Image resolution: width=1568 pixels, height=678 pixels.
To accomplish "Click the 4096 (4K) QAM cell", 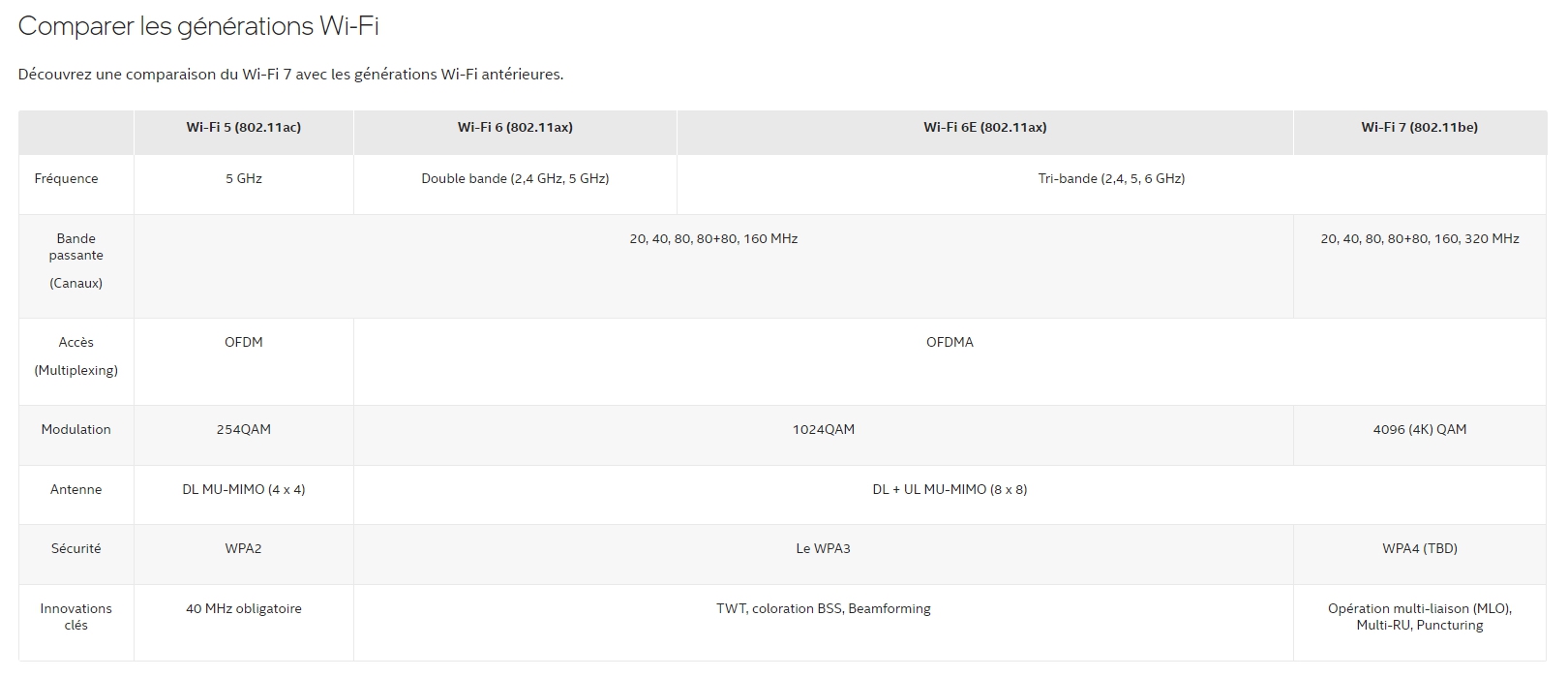I will 1419,429.
